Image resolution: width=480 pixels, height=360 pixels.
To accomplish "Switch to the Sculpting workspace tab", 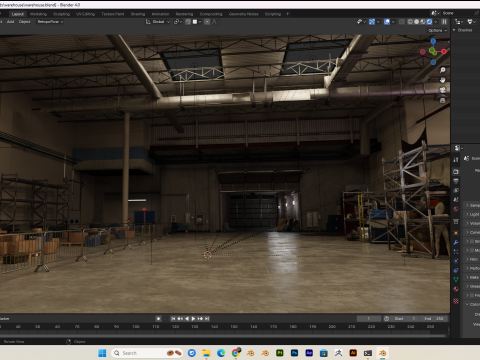I will tap(61, 14).
